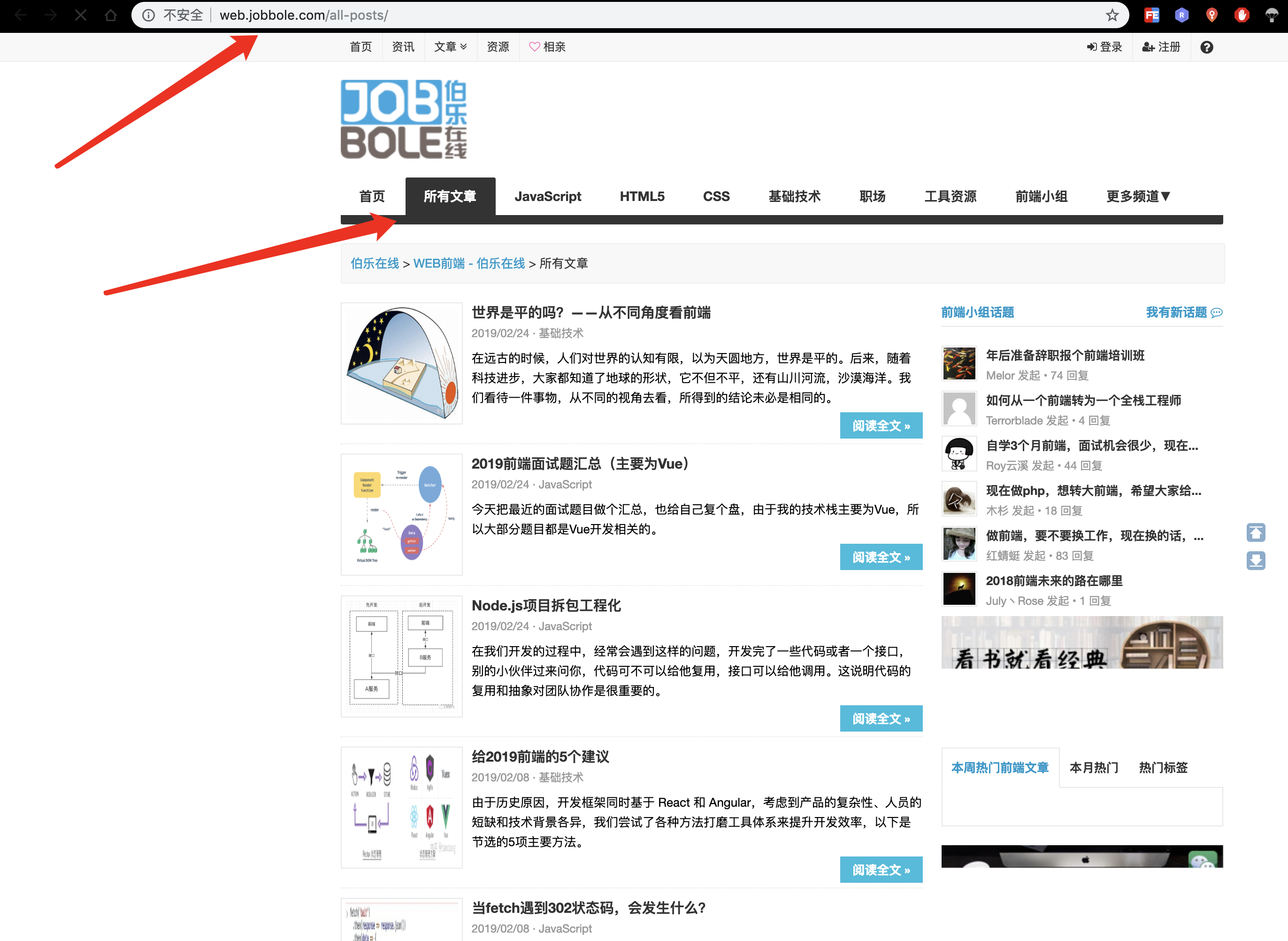The height and width of the screenshot is (941, 1288).
Task: Open the 相亲 heart link
Action: click(x=547, y=46)
